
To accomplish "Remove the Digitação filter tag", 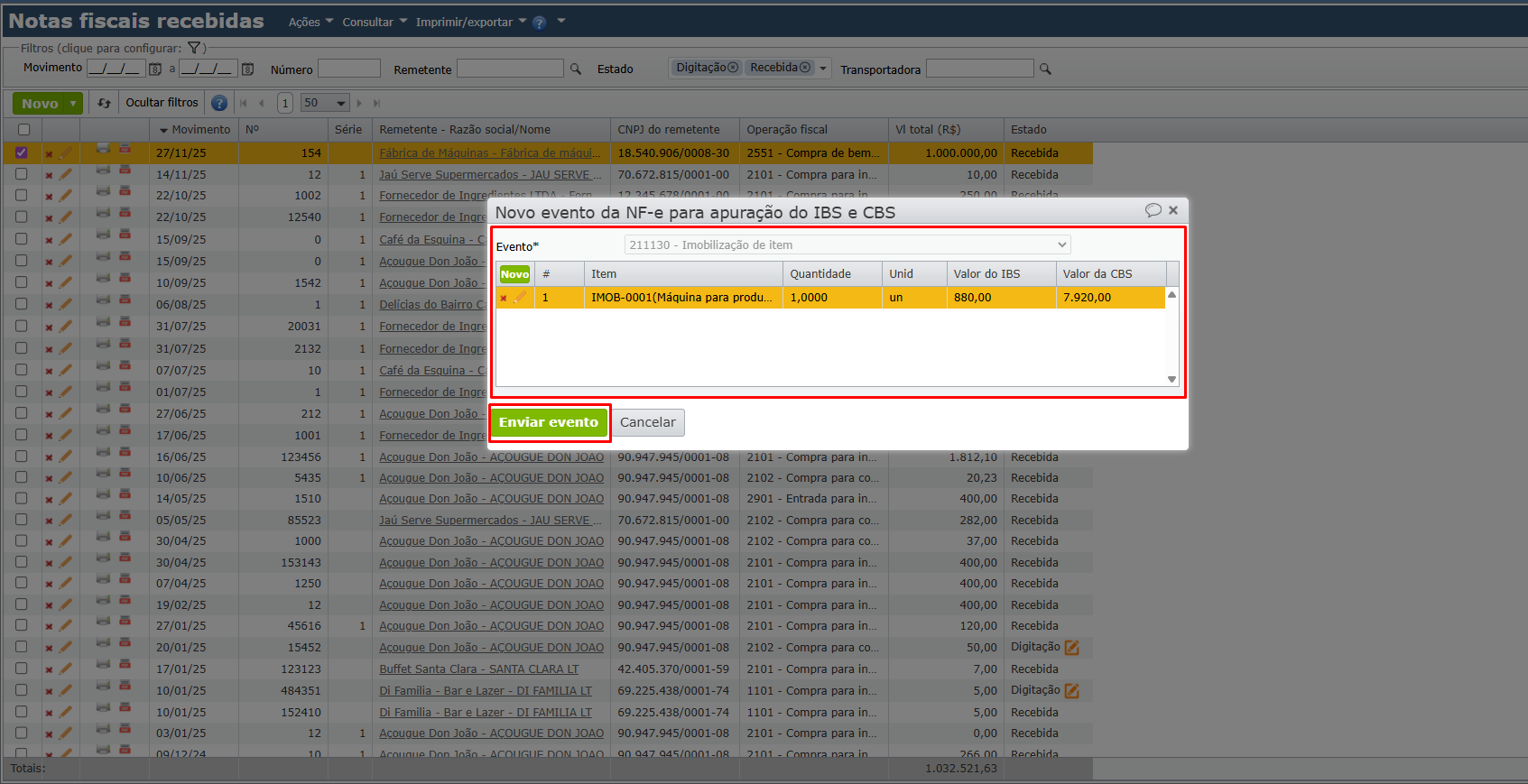I will pos(733,68).
